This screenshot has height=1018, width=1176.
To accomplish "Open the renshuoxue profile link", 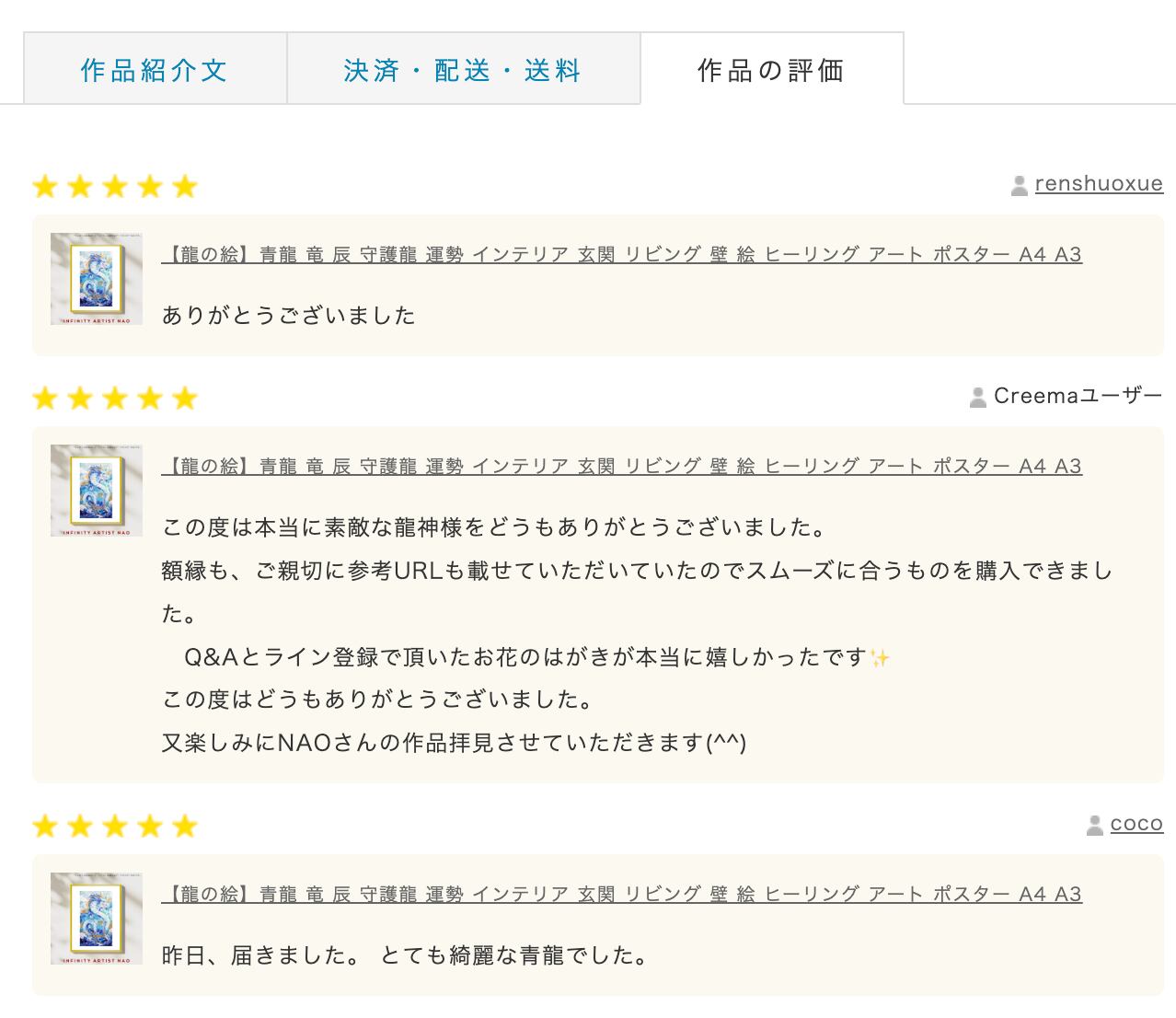I will [1099, 184].
